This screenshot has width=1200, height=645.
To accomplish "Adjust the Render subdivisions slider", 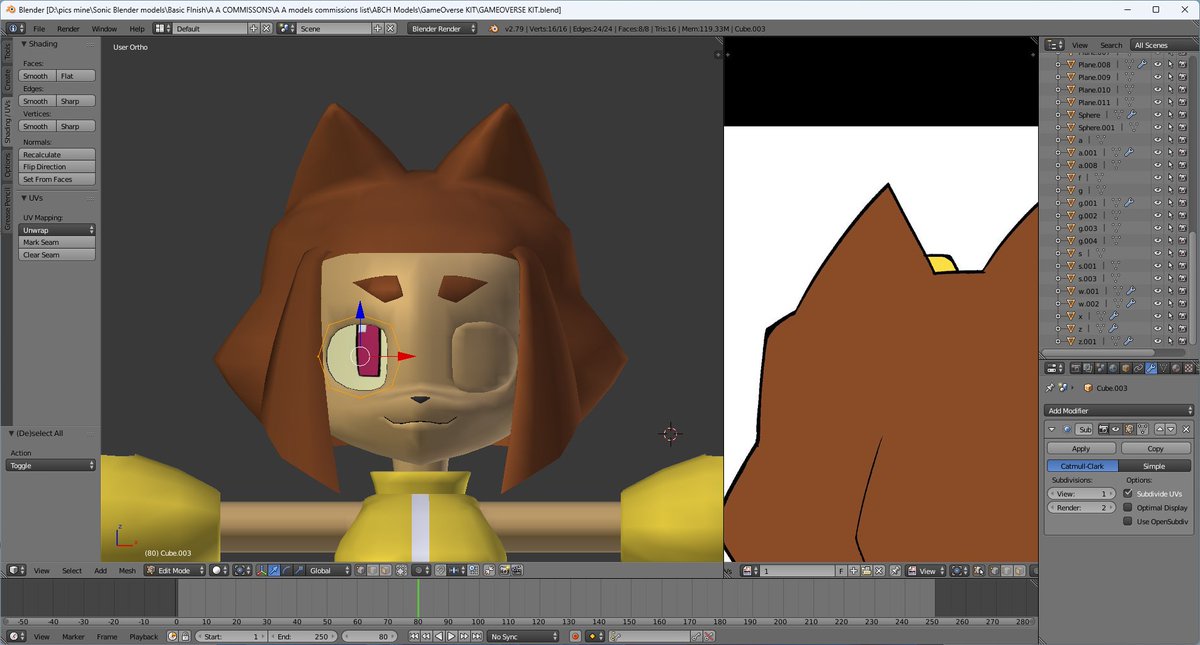I will [x=1081, y=508].
